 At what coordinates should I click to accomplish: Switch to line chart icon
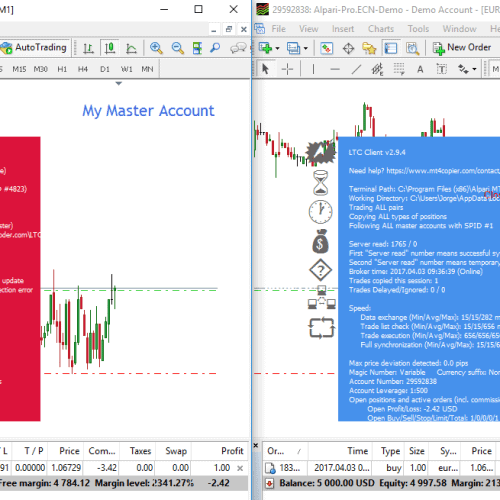(131, 48)
